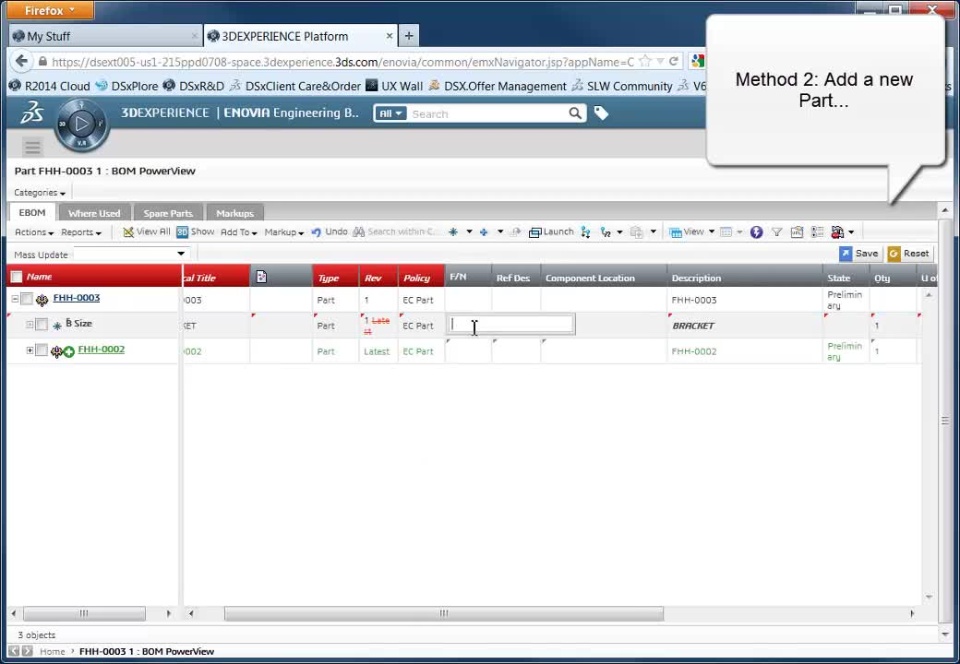This screenshot has width=960, height=664.
Task: Open the All search scope dropdown
Action: click(390, 113)
